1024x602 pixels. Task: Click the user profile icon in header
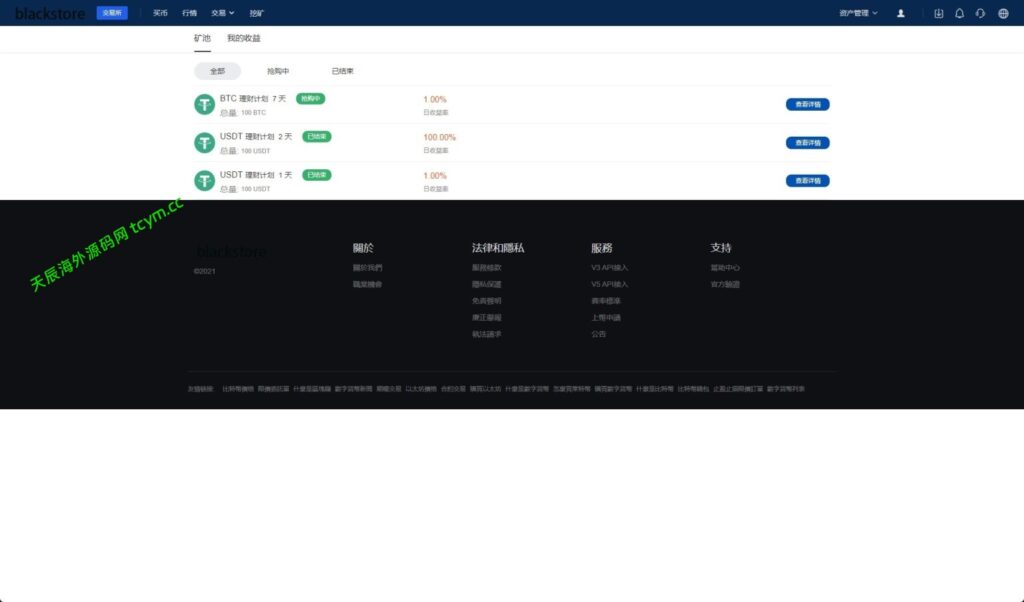pyautogui.click(x=901, y=13)
